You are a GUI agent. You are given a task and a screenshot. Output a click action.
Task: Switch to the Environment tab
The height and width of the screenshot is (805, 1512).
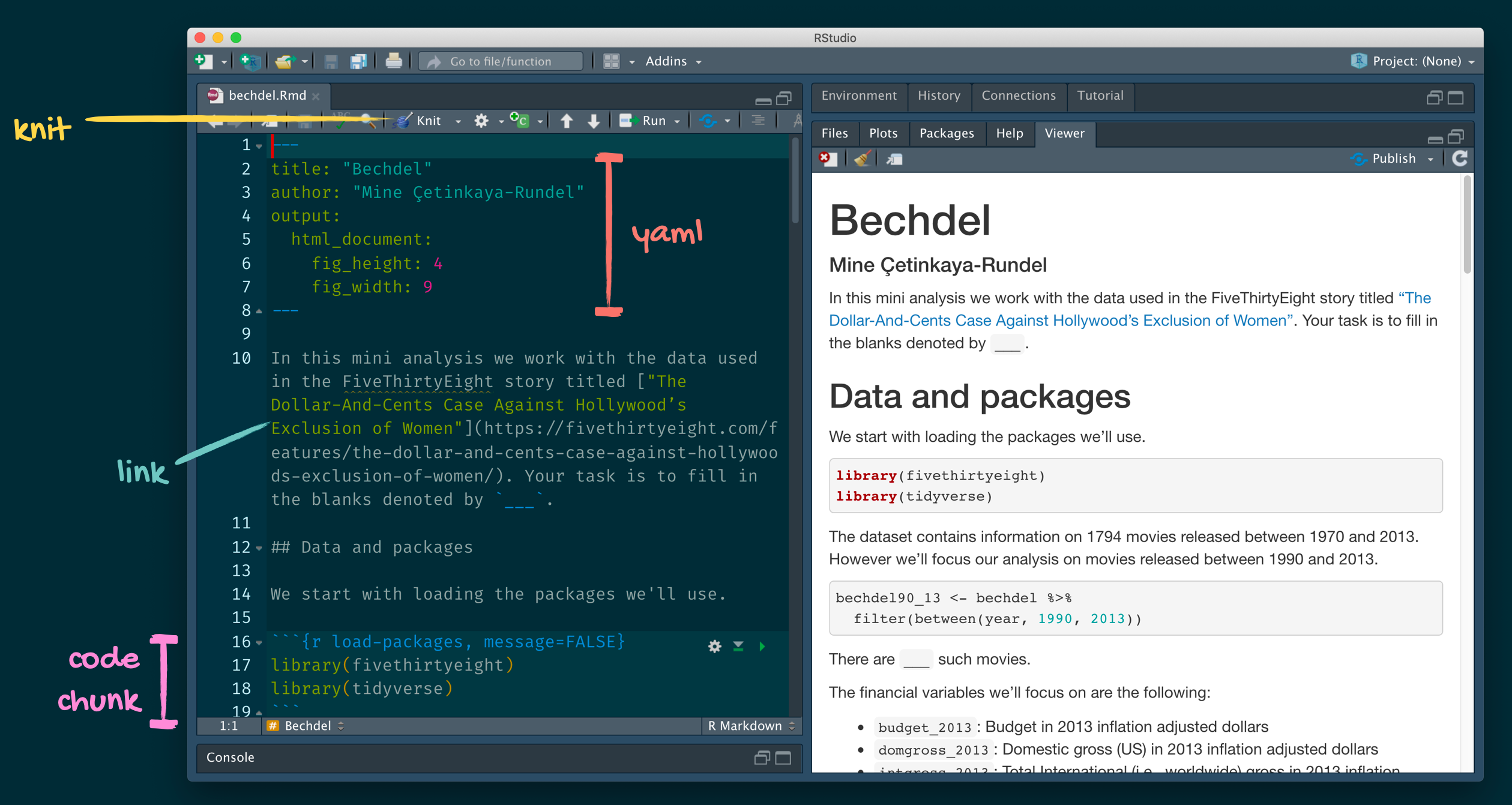click(x=858, y=95)
